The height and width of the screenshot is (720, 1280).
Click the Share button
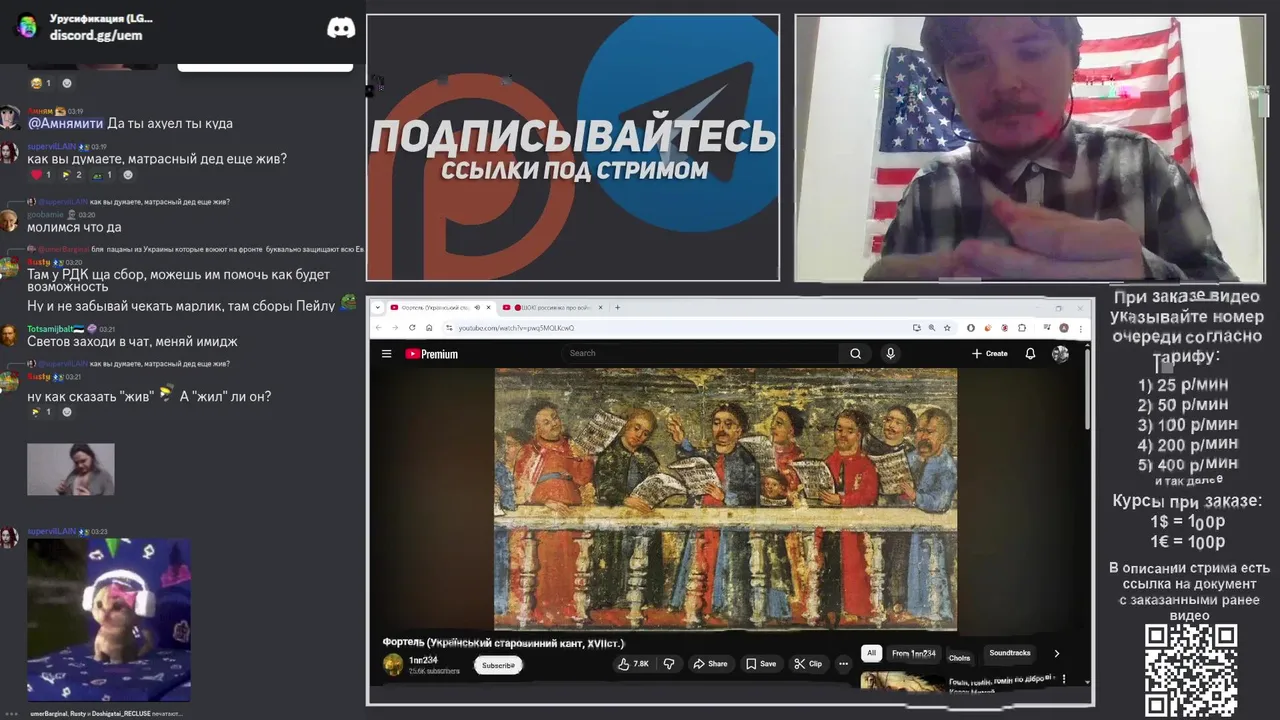pos(709,664)
